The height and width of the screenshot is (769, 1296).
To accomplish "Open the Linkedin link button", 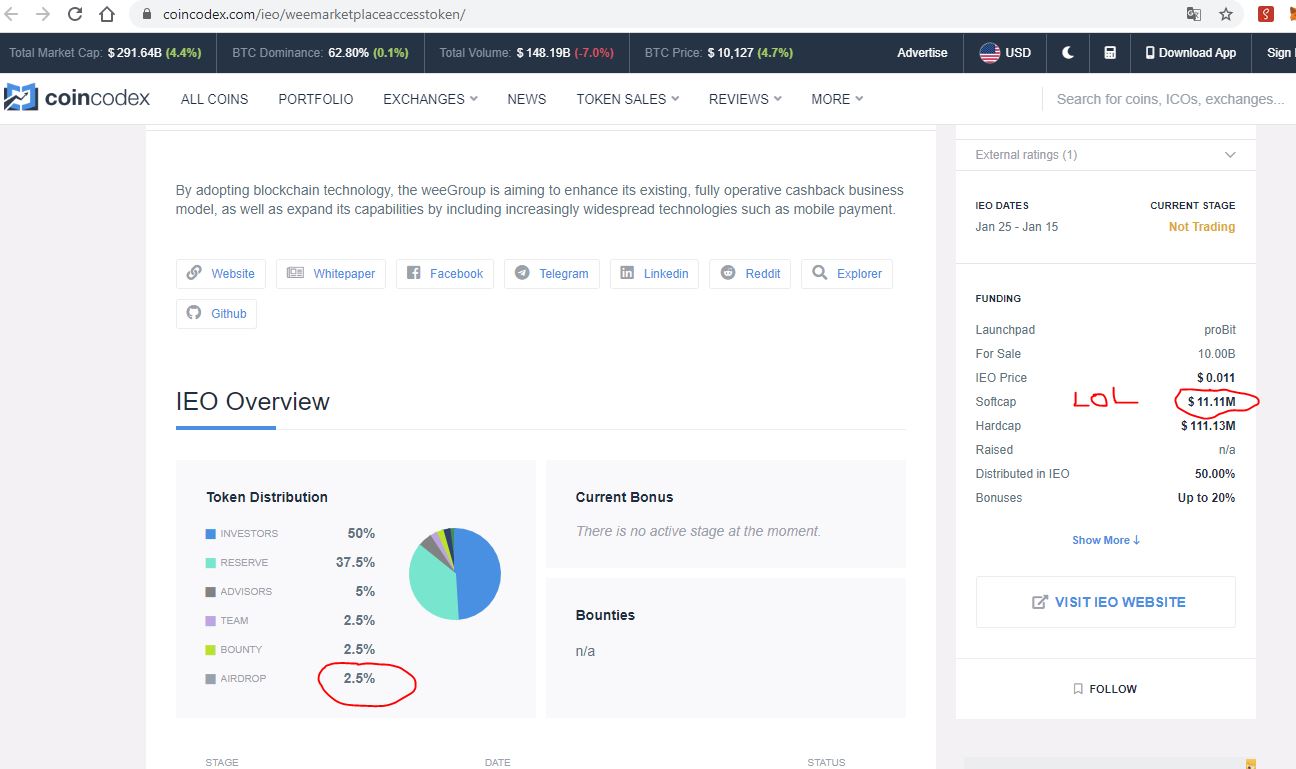I will click(x=654, y=274).
